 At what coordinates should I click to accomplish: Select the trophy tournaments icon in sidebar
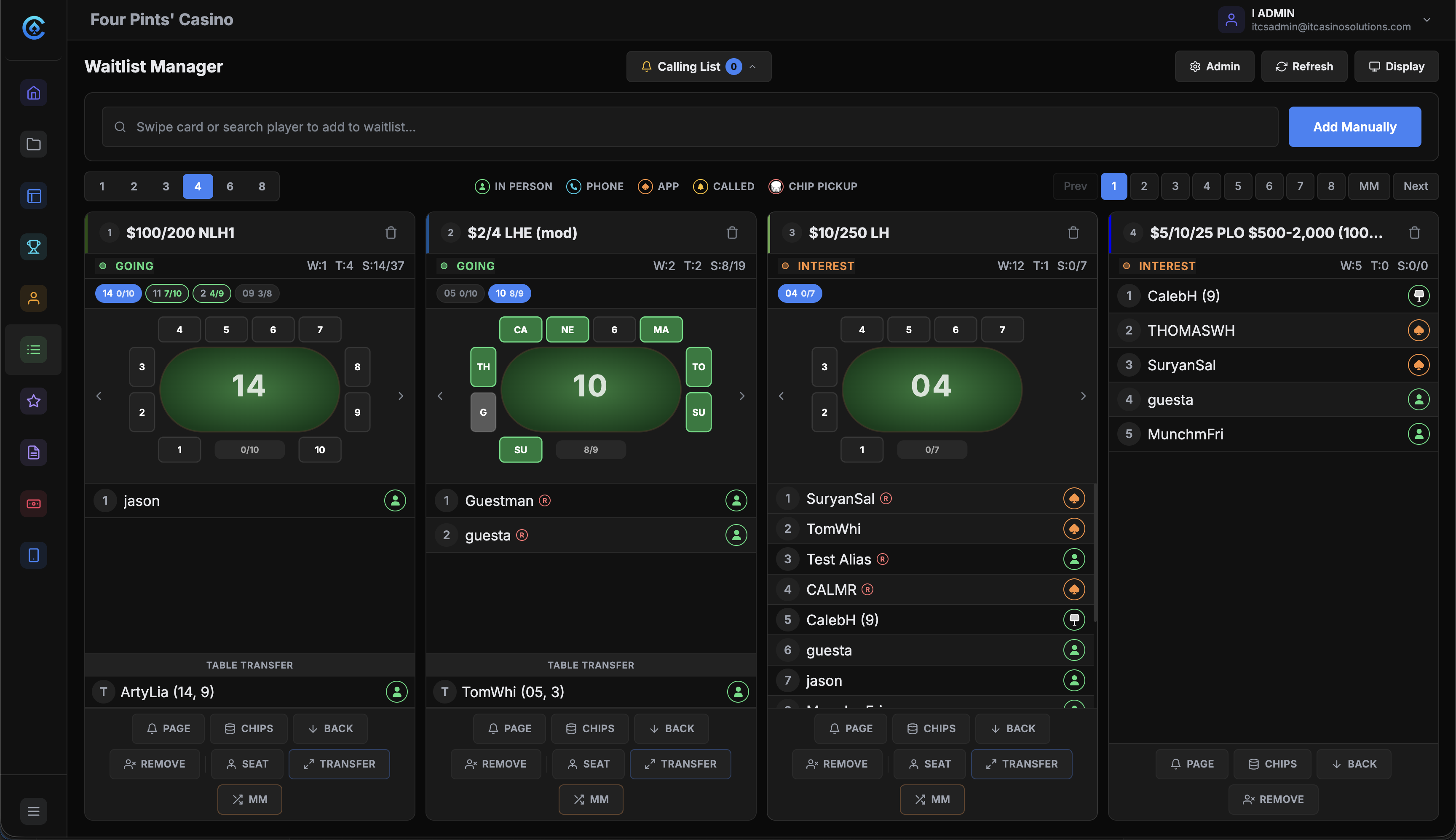[x=33, y=246]
